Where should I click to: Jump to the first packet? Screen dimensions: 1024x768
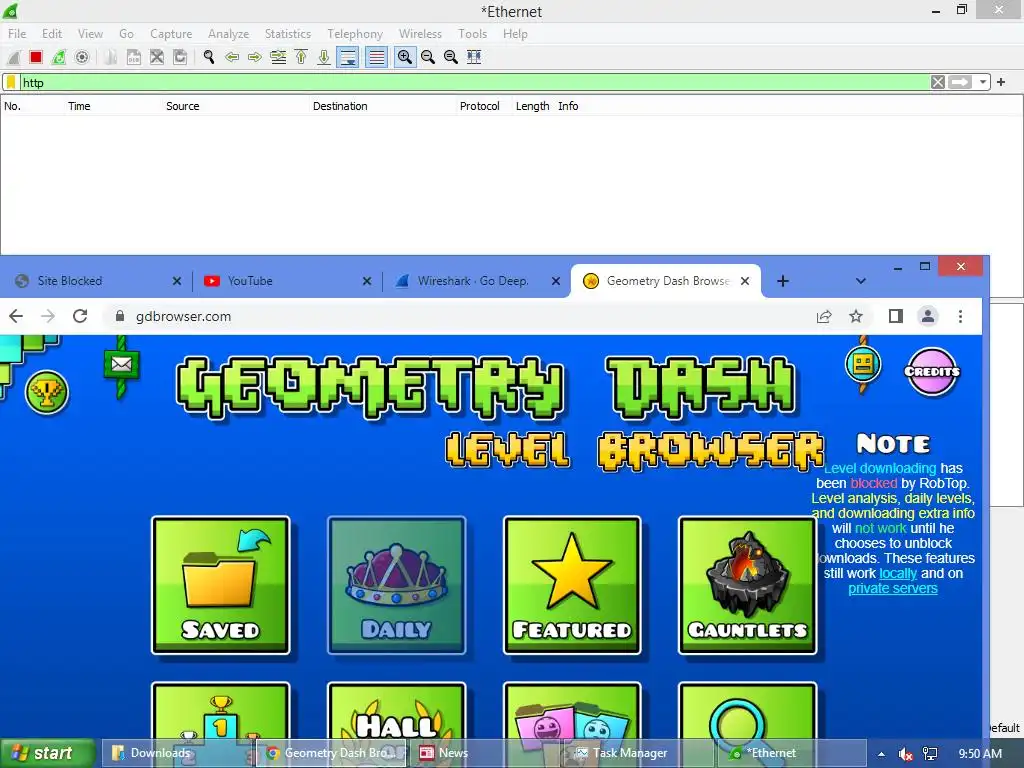click(x=301, y=57)
